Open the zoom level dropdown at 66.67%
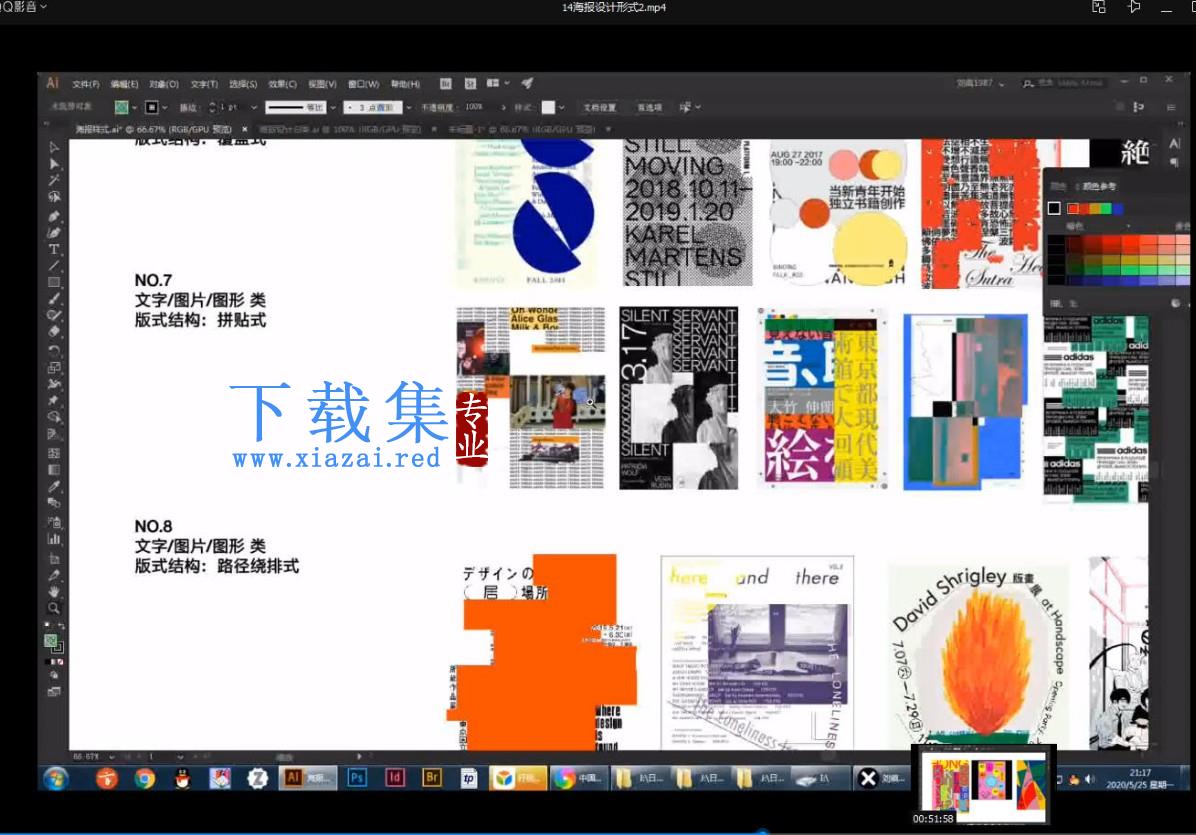 pyautogui.click(x=112, y=756)
